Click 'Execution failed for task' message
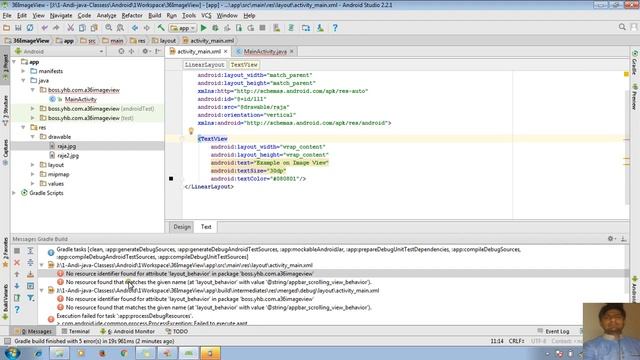The height and width of the screenshot is (360, 640). (x=124, y=316)
